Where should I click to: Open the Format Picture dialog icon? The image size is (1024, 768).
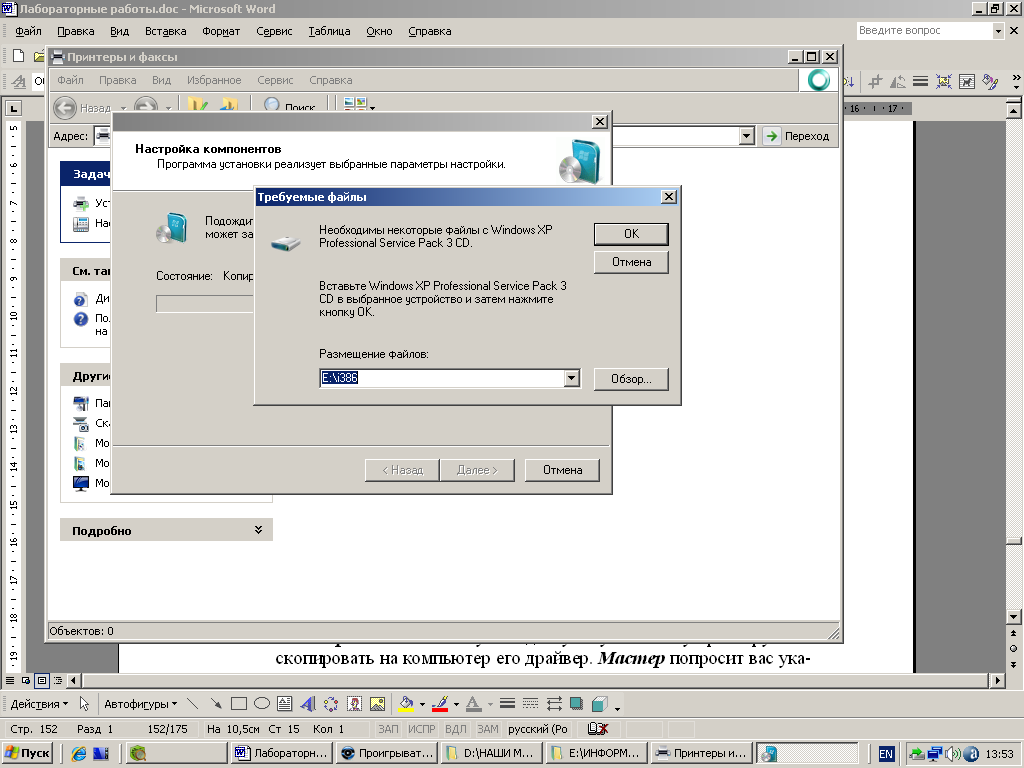990,82
